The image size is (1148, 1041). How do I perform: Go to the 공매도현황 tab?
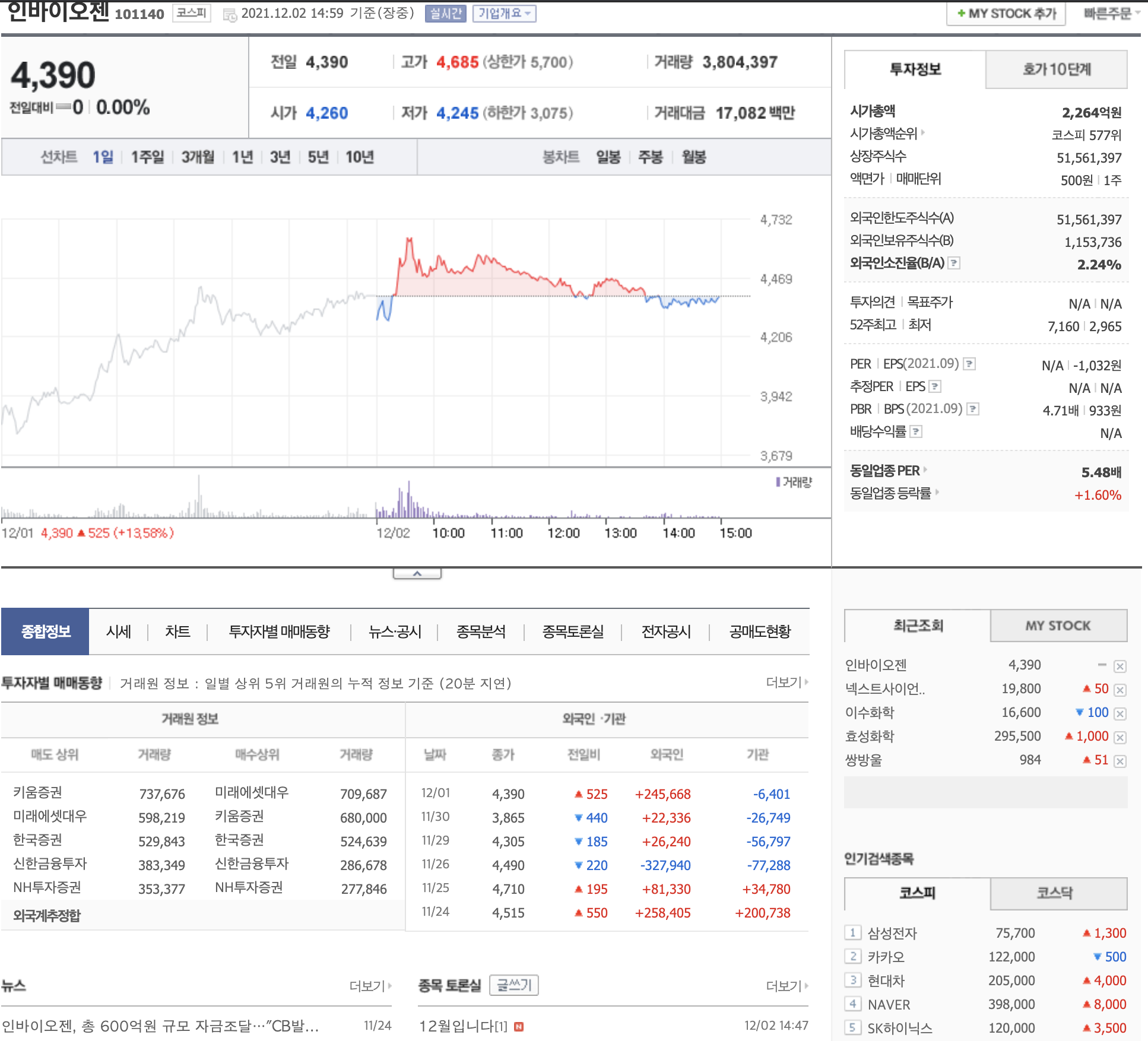tap(760, 631)
